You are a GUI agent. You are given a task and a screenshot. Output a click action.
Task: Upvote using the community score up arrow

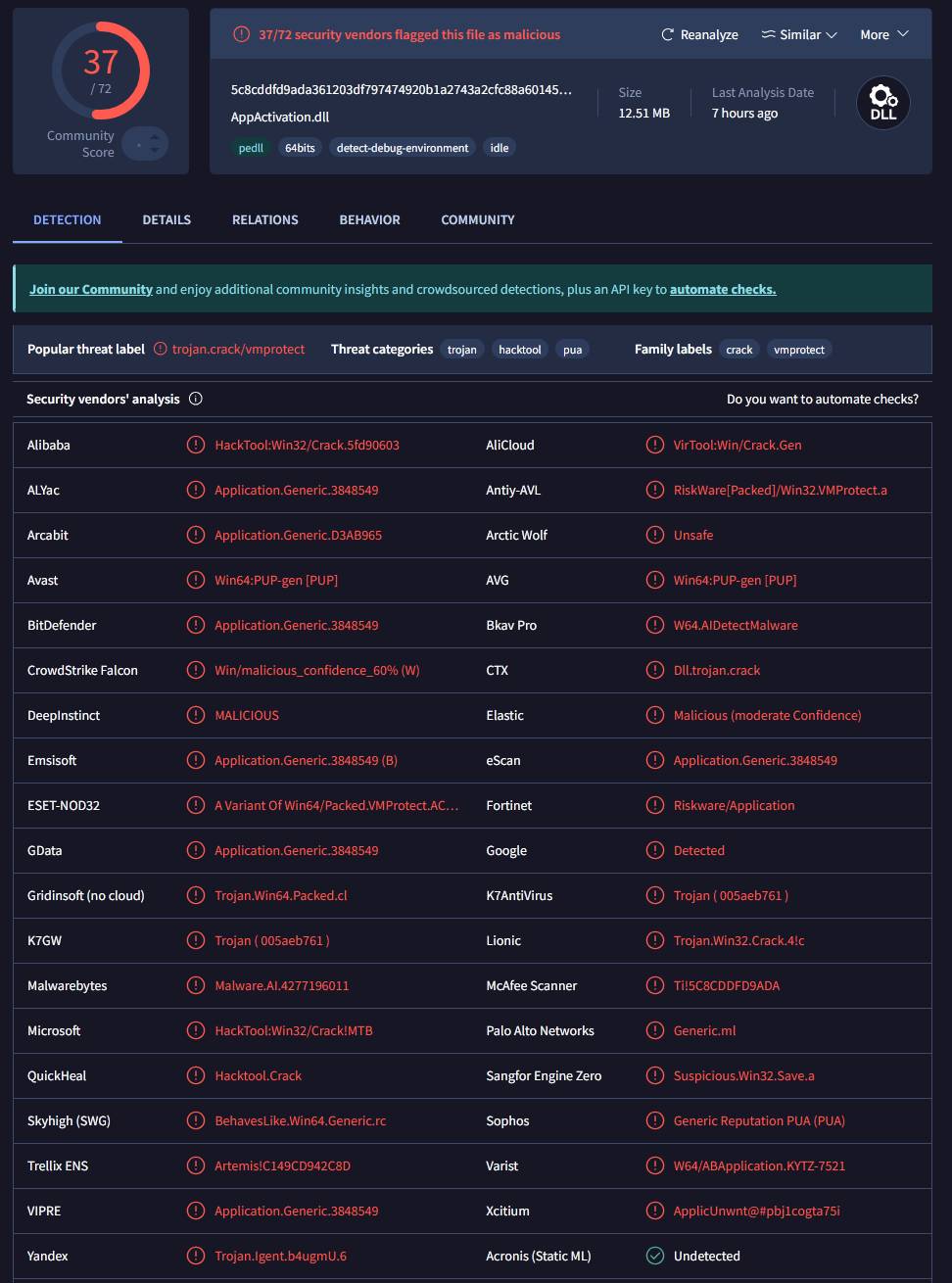[x=154, y=137]
